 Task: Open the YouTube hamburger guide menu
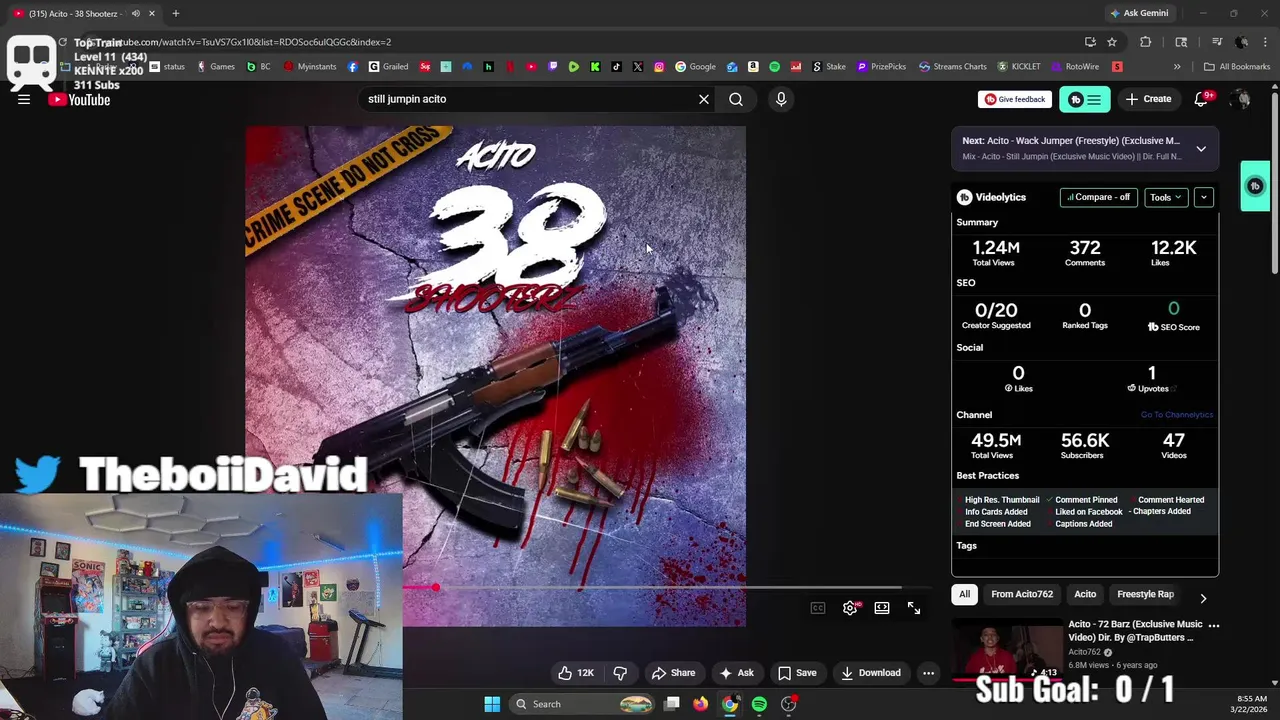click(x=24, y=99)
